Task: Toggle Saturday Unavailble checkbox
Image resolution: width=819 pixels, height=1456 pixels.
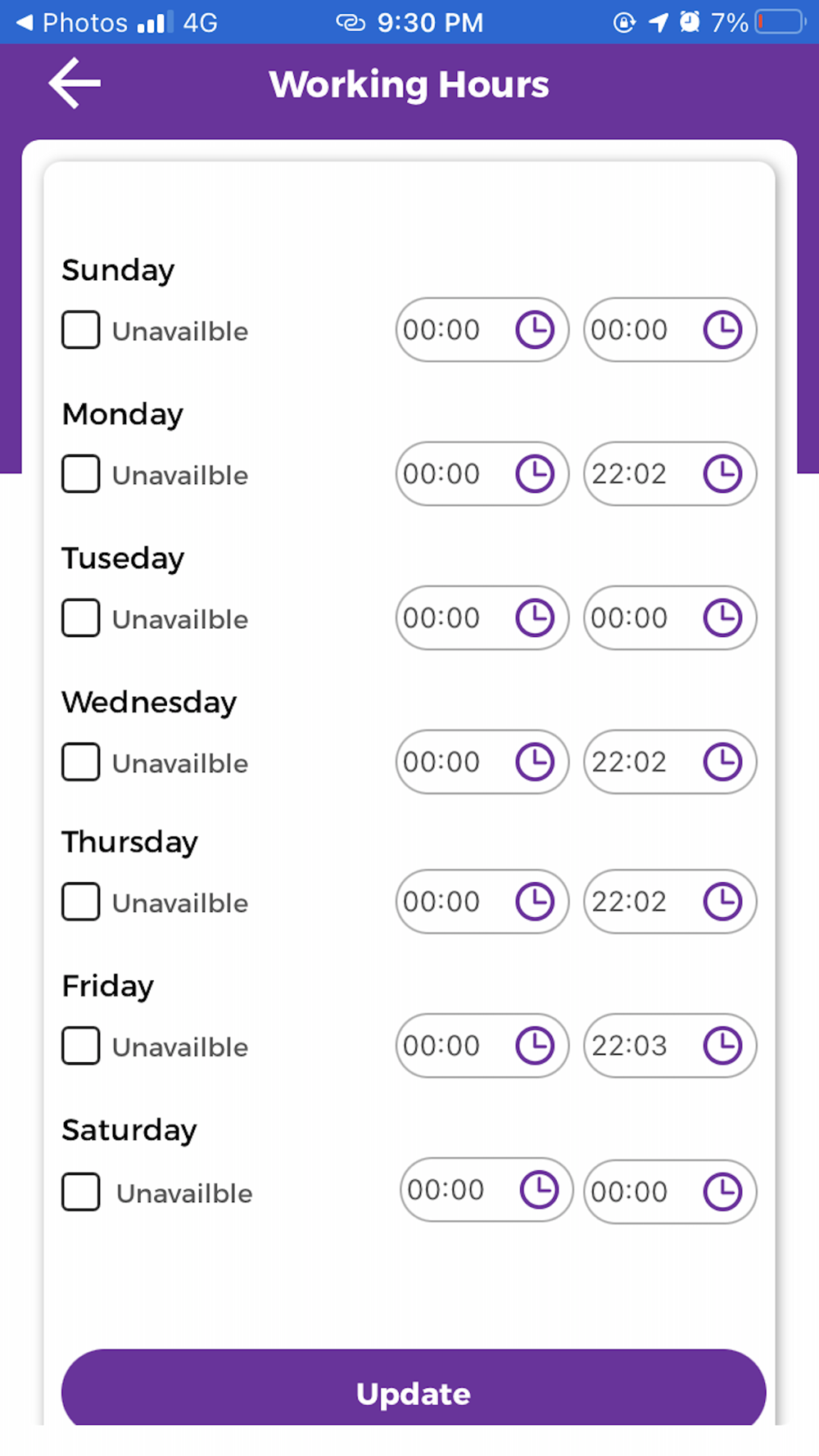Action: point(81,1191)
